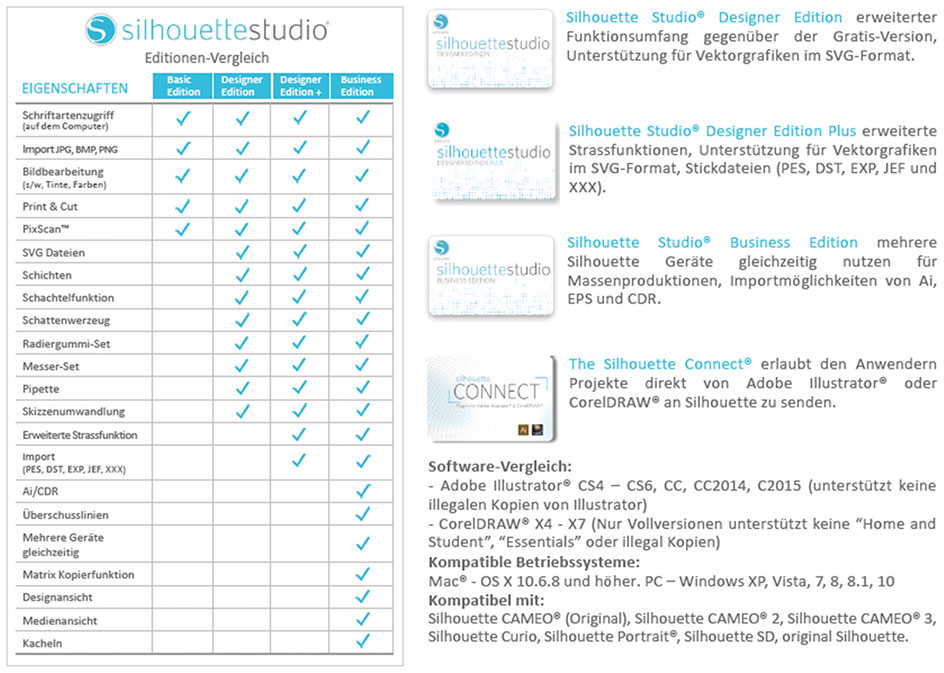
Task: Click the Schachtelfunktion row label
Action: [68, 297]
